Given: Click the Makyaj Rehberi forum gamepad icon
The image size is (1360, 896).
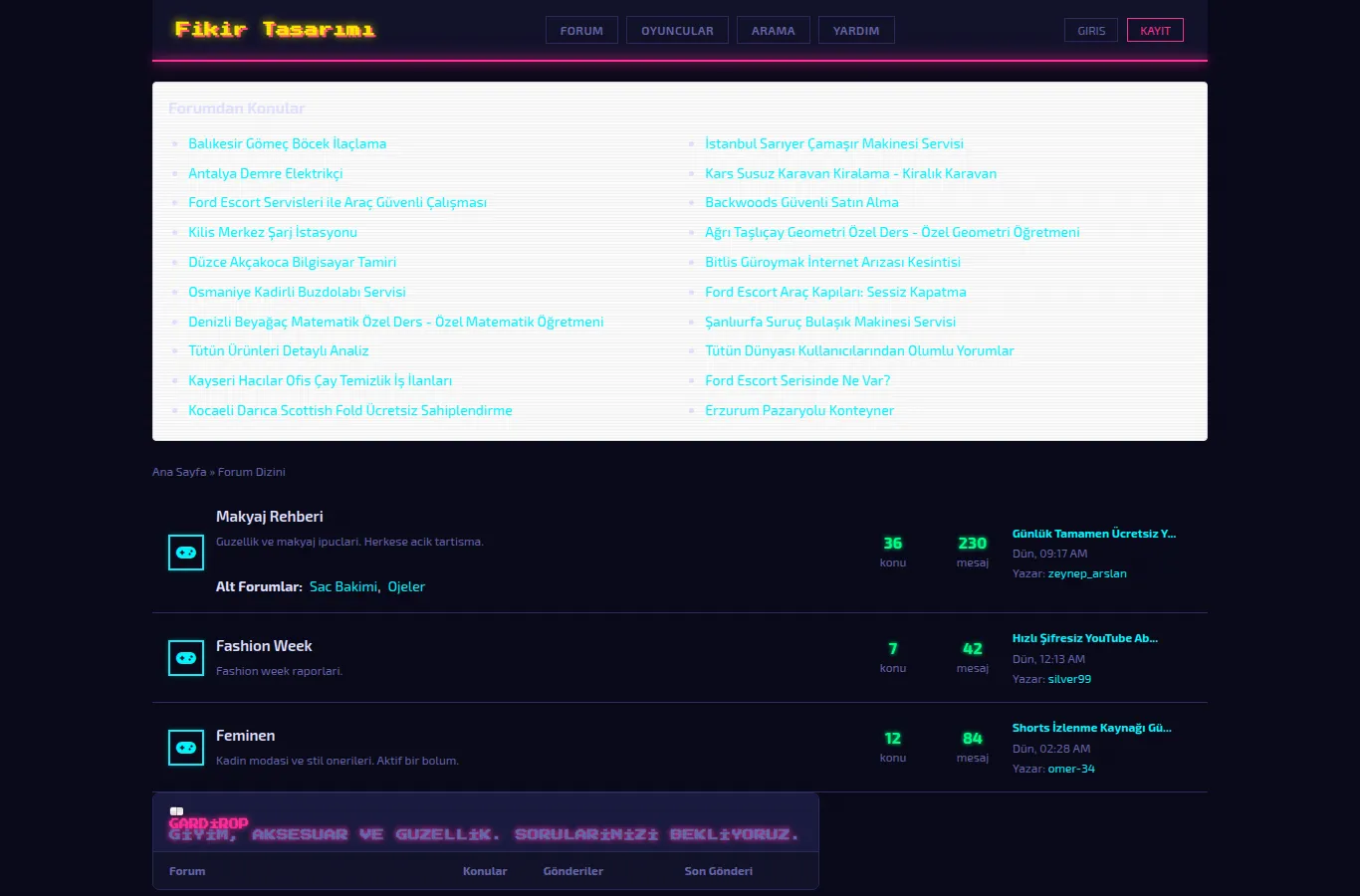Looking at the screenshot, I should pos(186,553).
